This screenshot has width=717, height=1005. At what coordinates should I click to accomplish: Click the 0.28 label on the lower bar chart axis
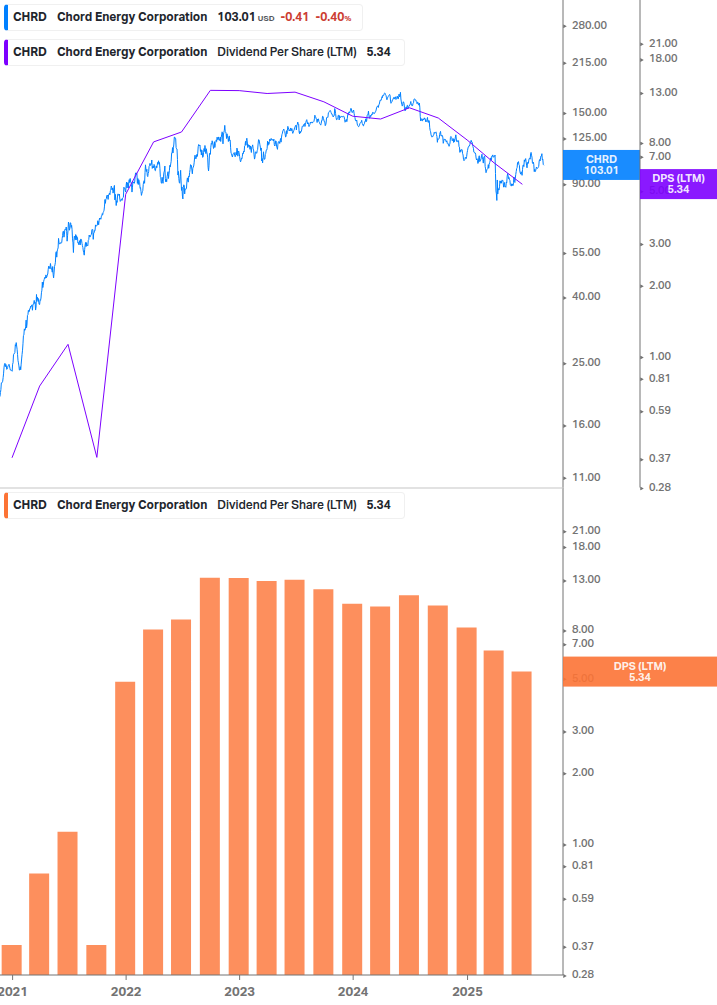tap(582, 974)
